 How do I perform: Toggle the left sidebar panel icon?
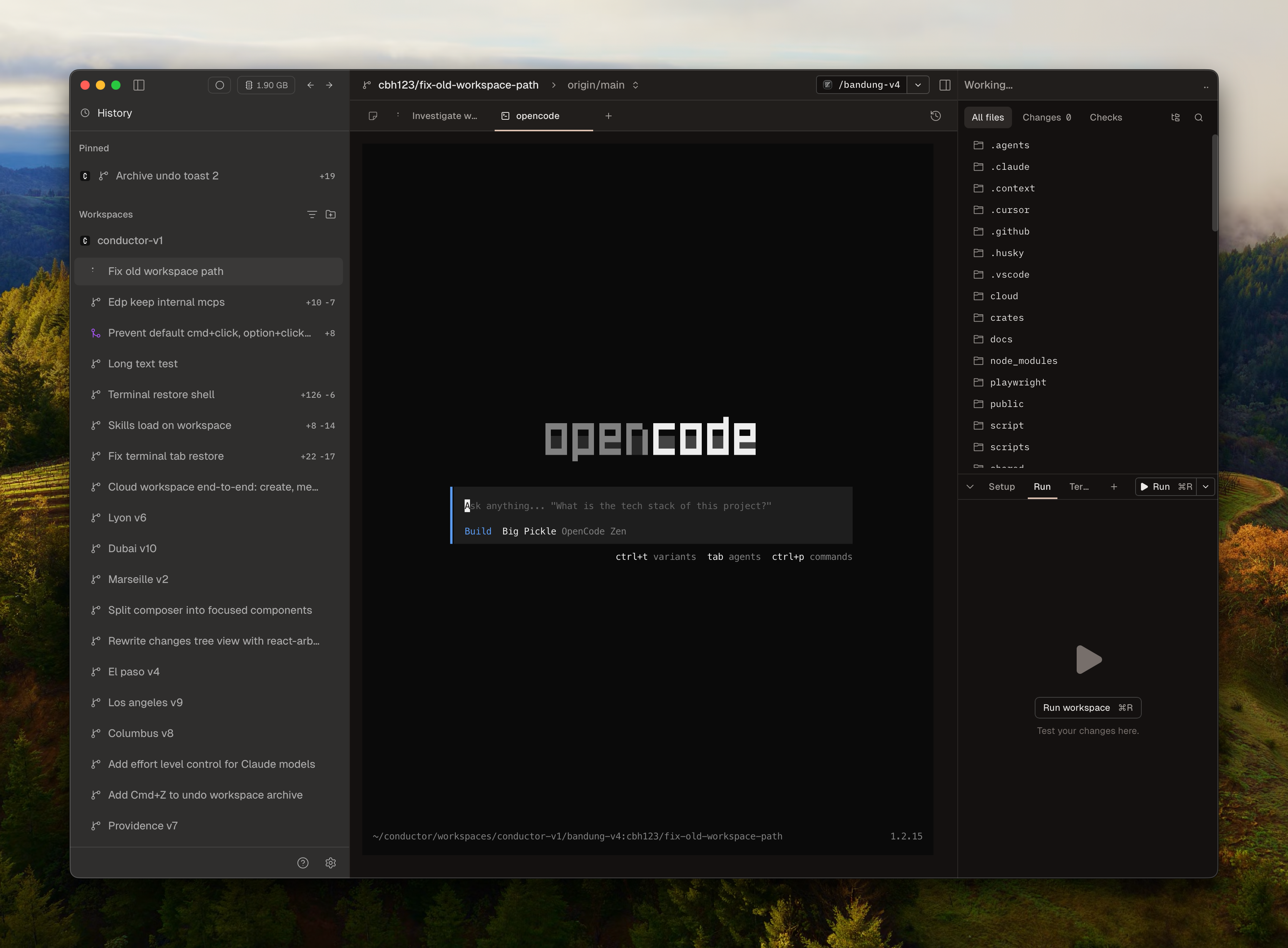(x=139, y=85)
